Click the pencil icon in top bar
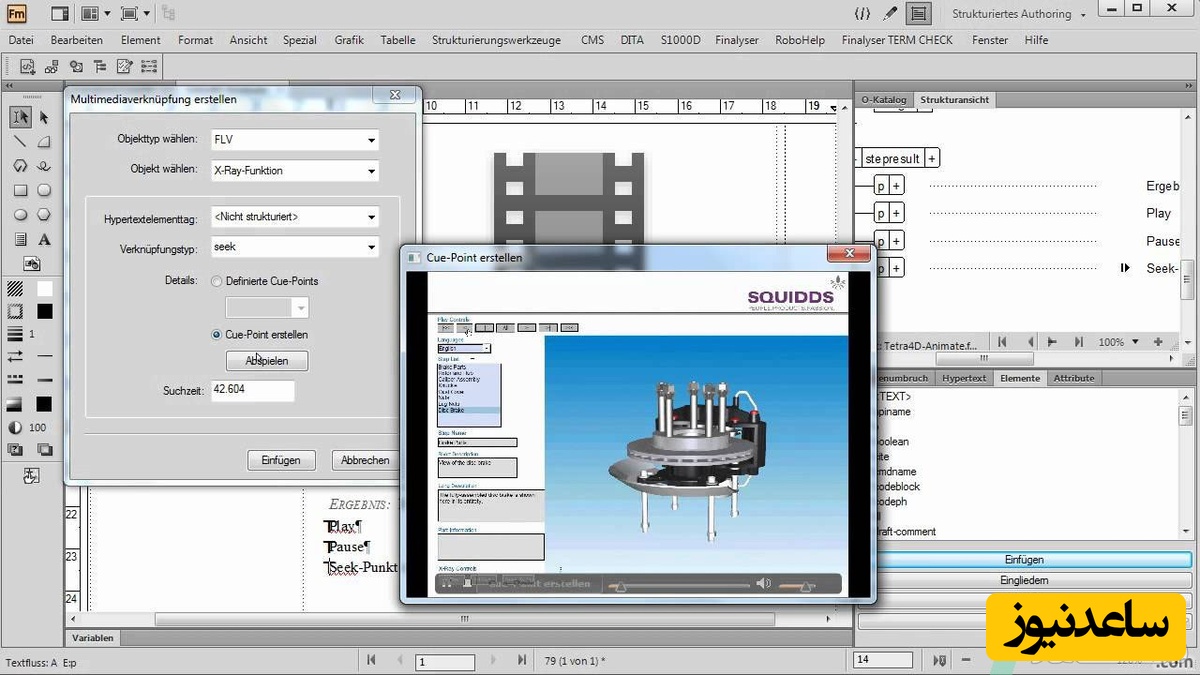 click(x=890, y=14)
